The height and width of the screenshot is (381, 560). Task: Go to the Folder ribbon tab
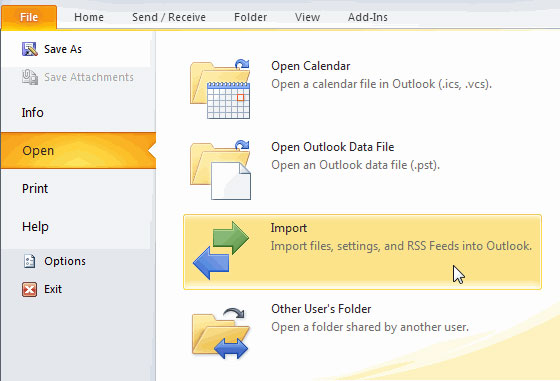pos(250,17)
